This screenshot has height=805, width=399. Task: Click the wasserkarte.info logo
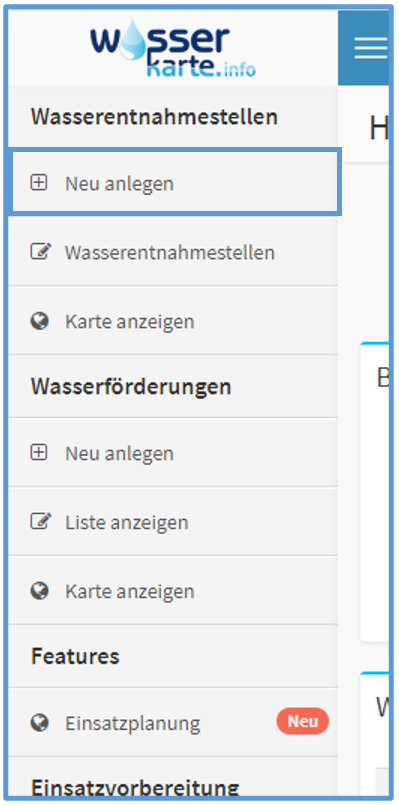pos(173,48)
